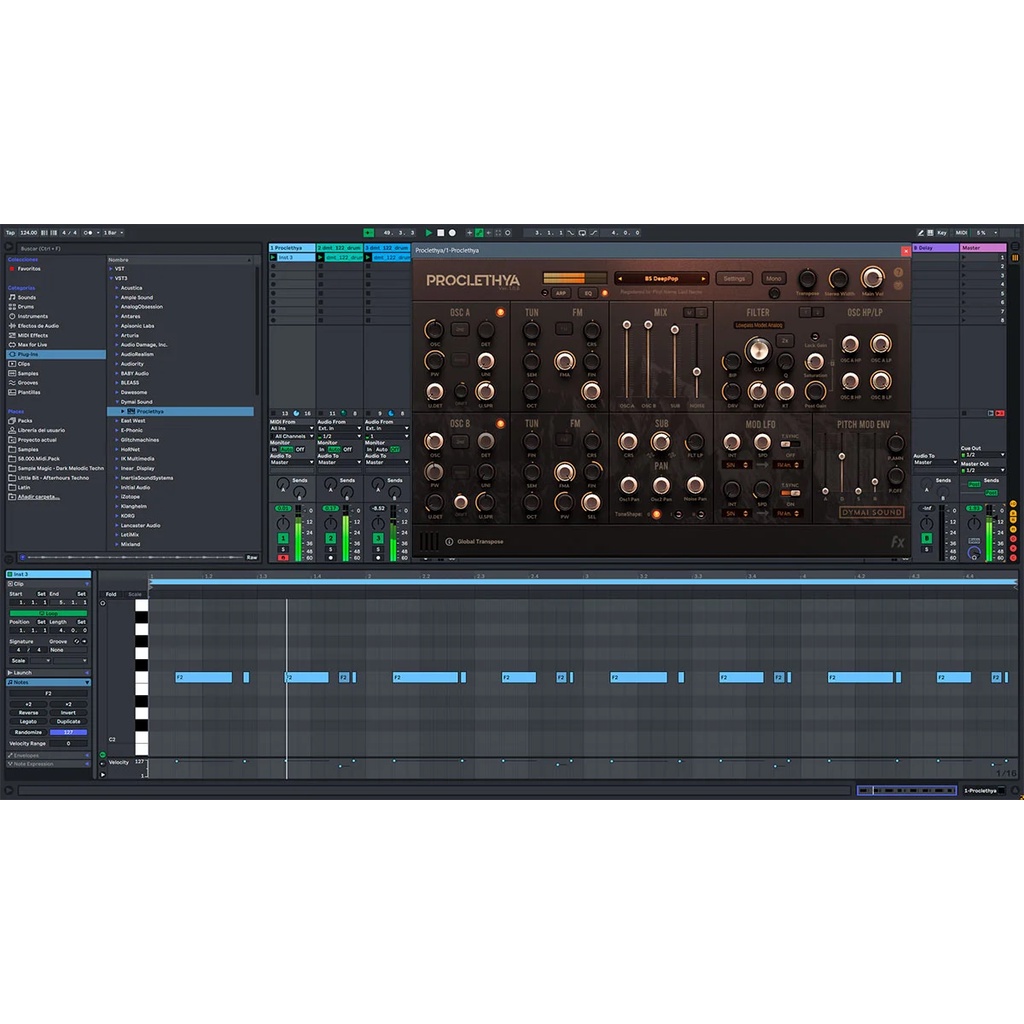Open the Sounds category

coord(27,297)
